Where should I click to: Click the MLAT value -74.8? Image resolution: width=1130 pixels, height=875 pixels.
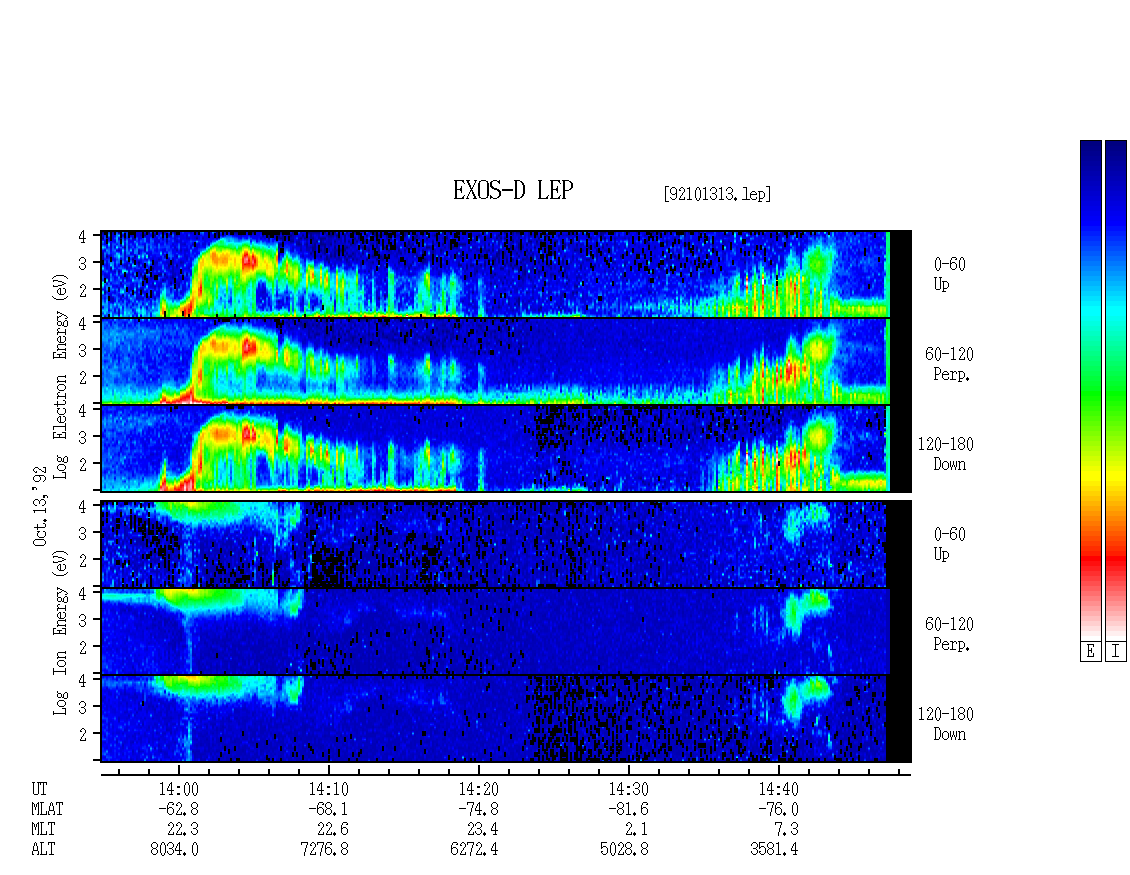pos(479,809)
